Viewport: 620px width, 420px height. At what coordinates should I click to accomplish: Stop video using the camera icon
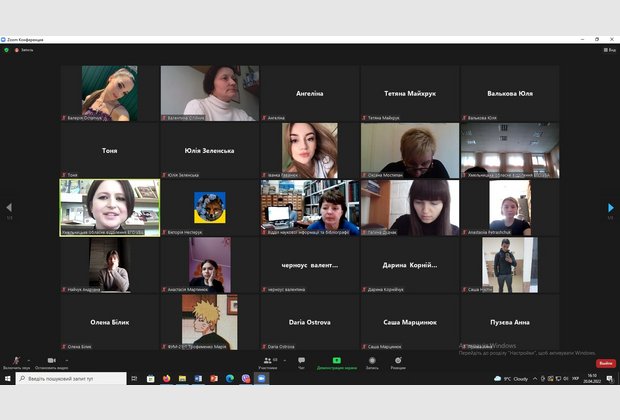51,362
